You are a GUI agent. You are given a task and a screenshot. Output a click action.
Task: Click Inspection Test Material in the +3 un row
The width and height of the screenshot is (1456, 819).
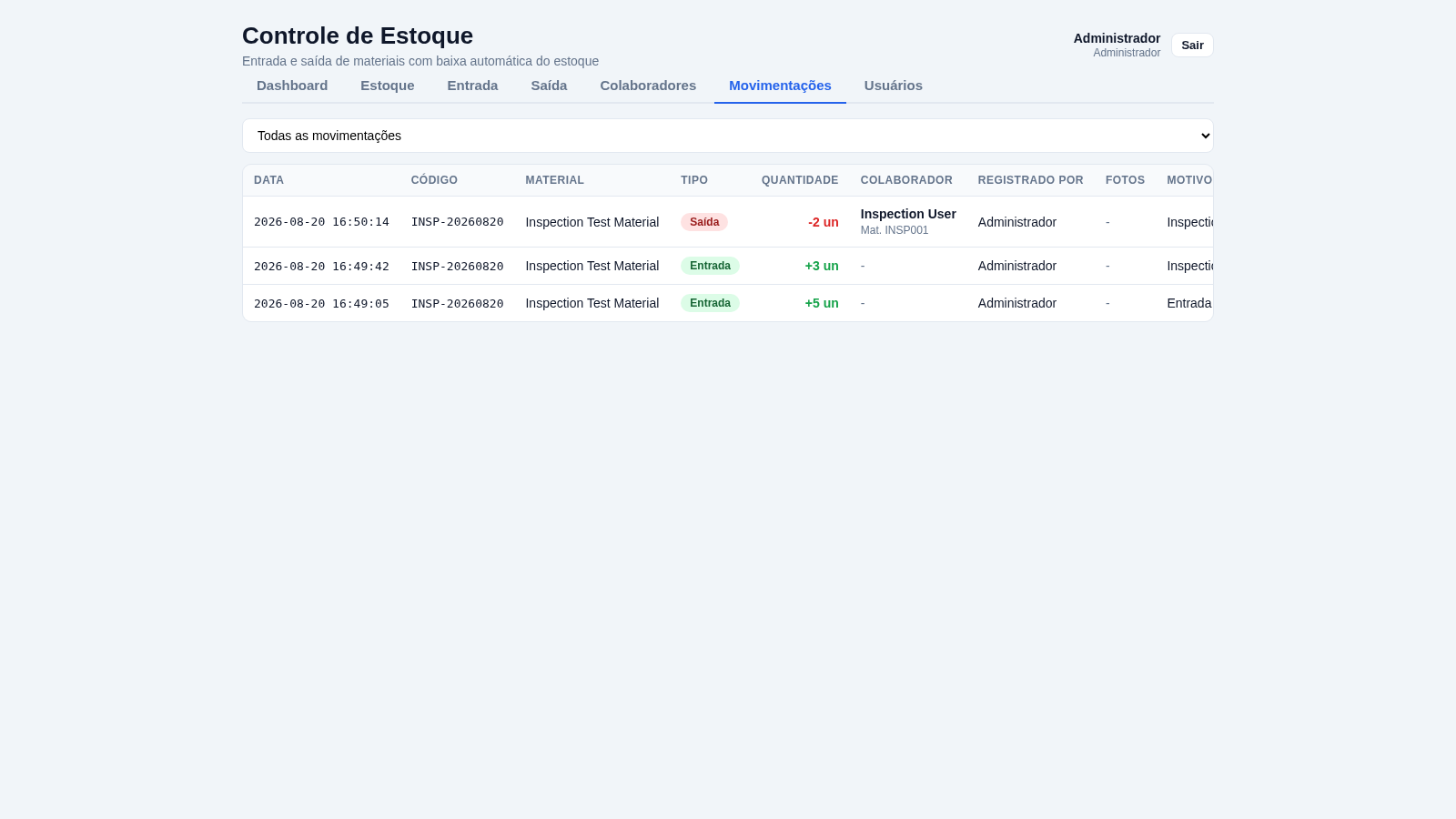pos(591,266)
